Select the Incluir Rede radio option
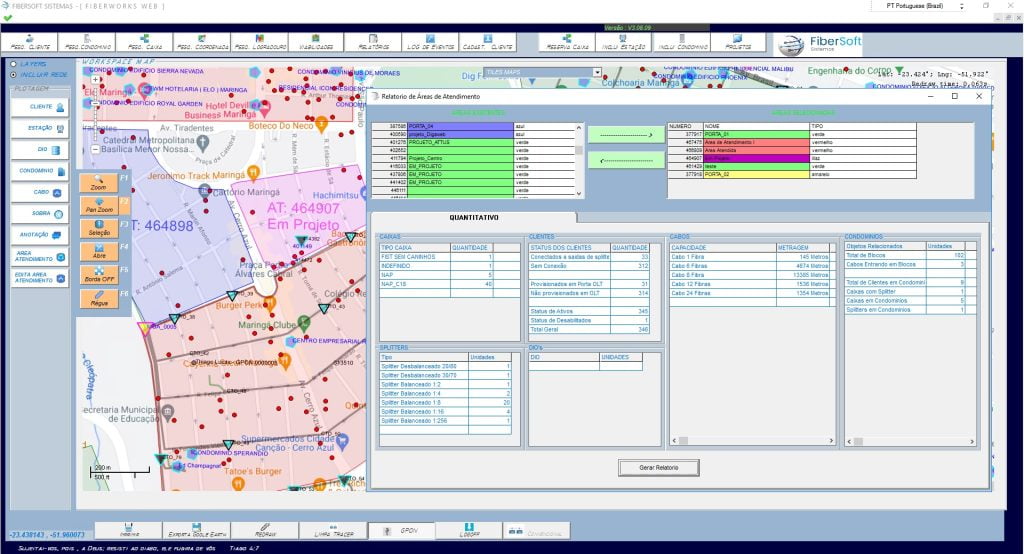1024x554 pixels. [13, 74]
